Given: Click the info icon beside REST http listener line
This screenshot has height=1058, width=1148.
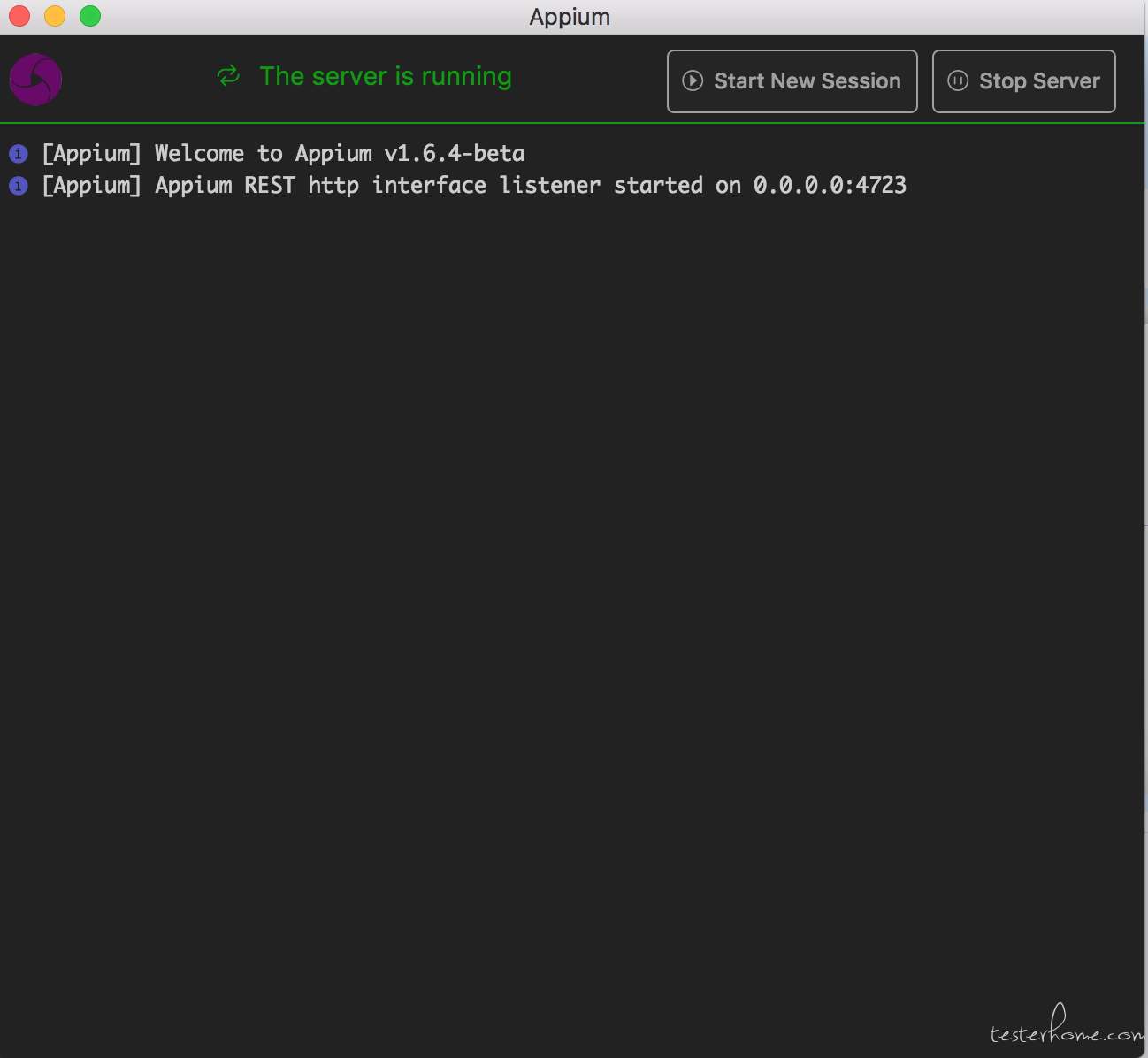Looking at the screenshot, I should (19, 186).
